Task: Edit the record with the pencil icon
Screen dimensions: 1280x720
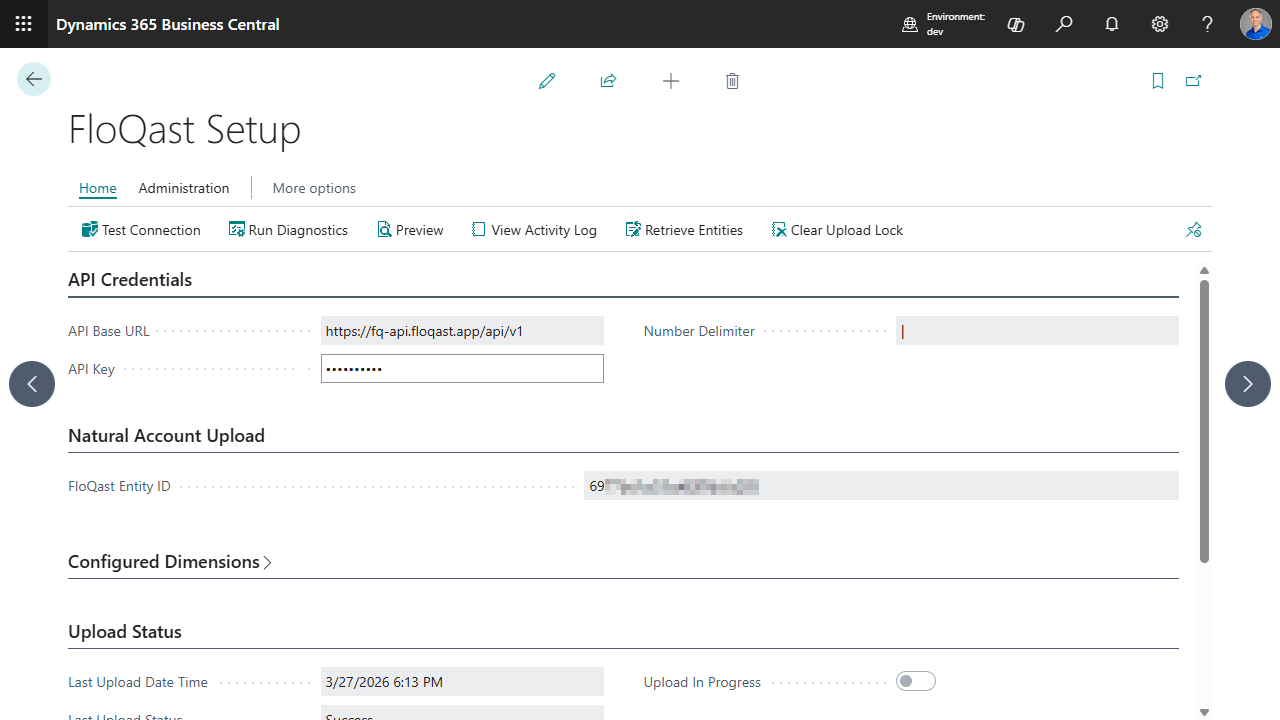Action: pyautogui.click(x=547, y=81)
